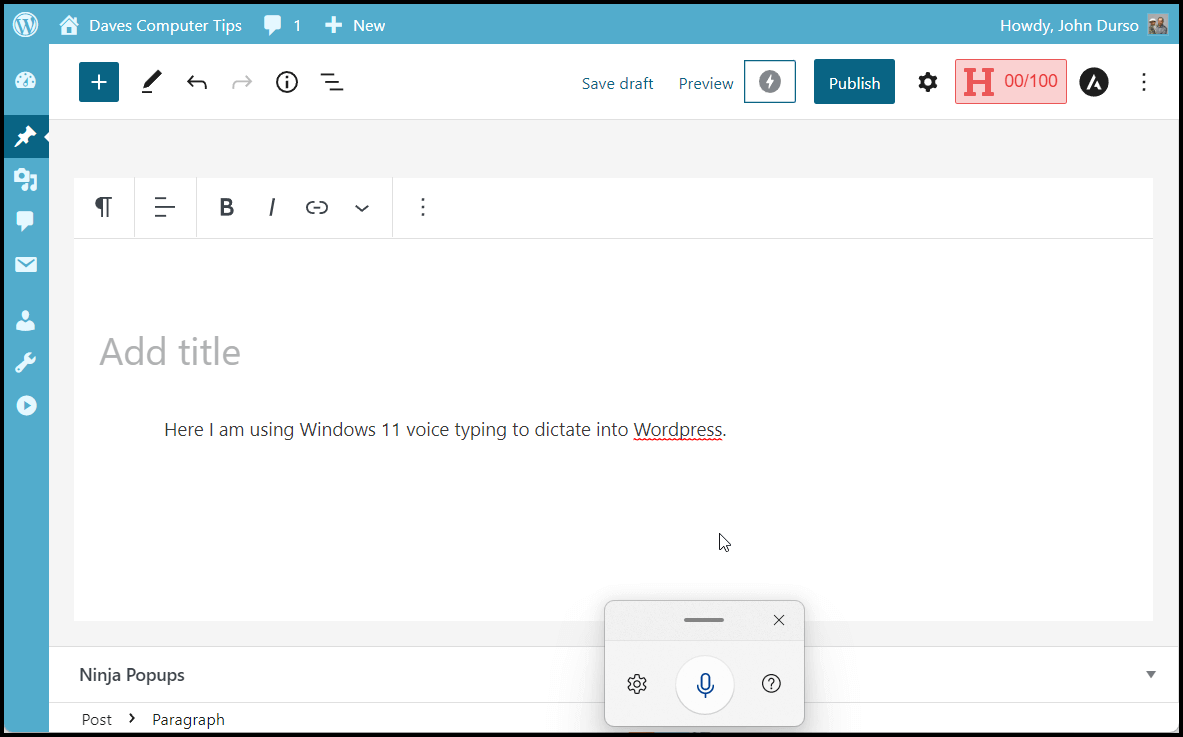Open the Comments sidebar icon
The width and height of the screenshot is (1183, 737).
[26, 221]
